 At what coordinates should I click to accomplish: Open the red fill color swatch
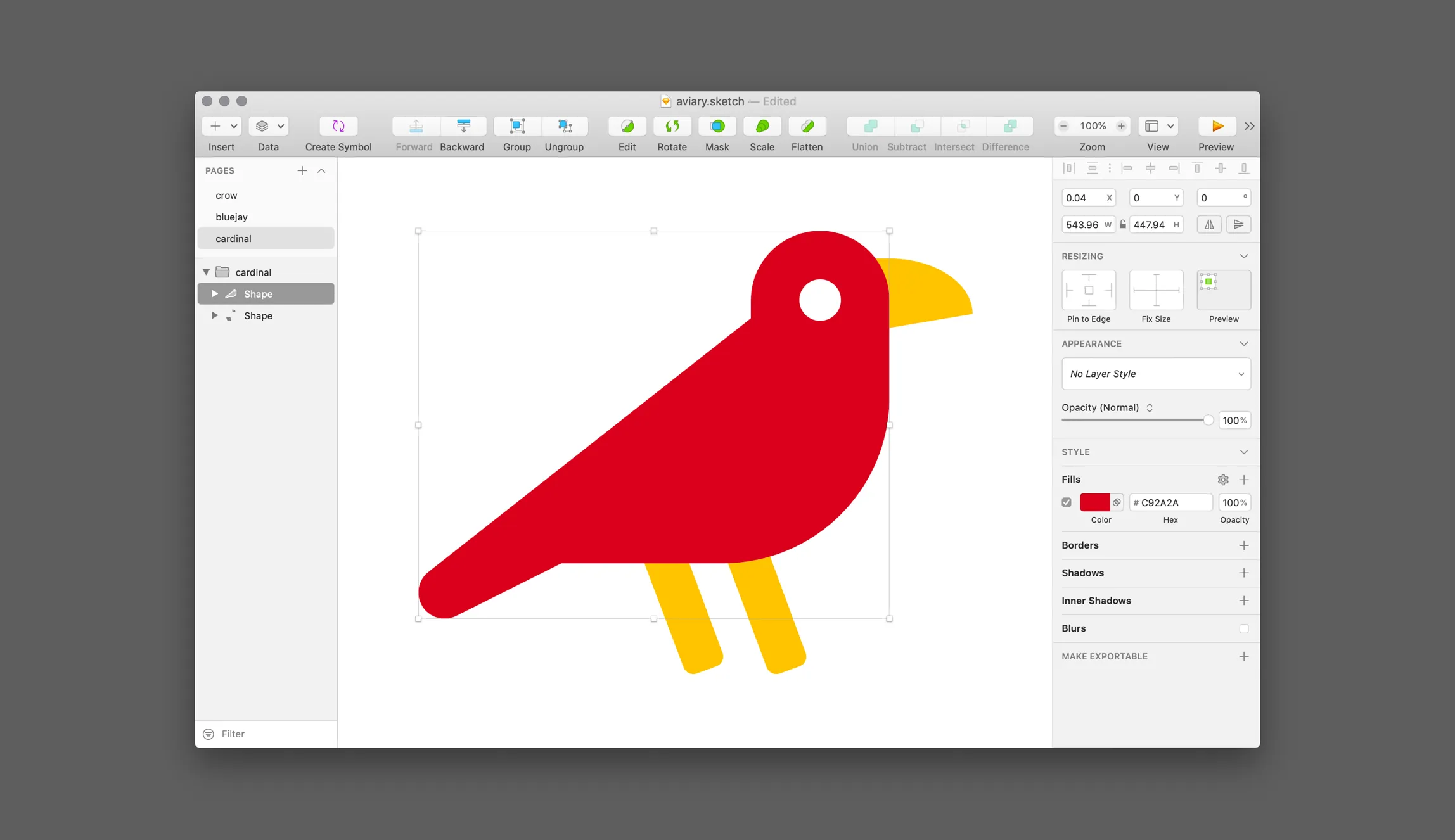coord(1096,502)
